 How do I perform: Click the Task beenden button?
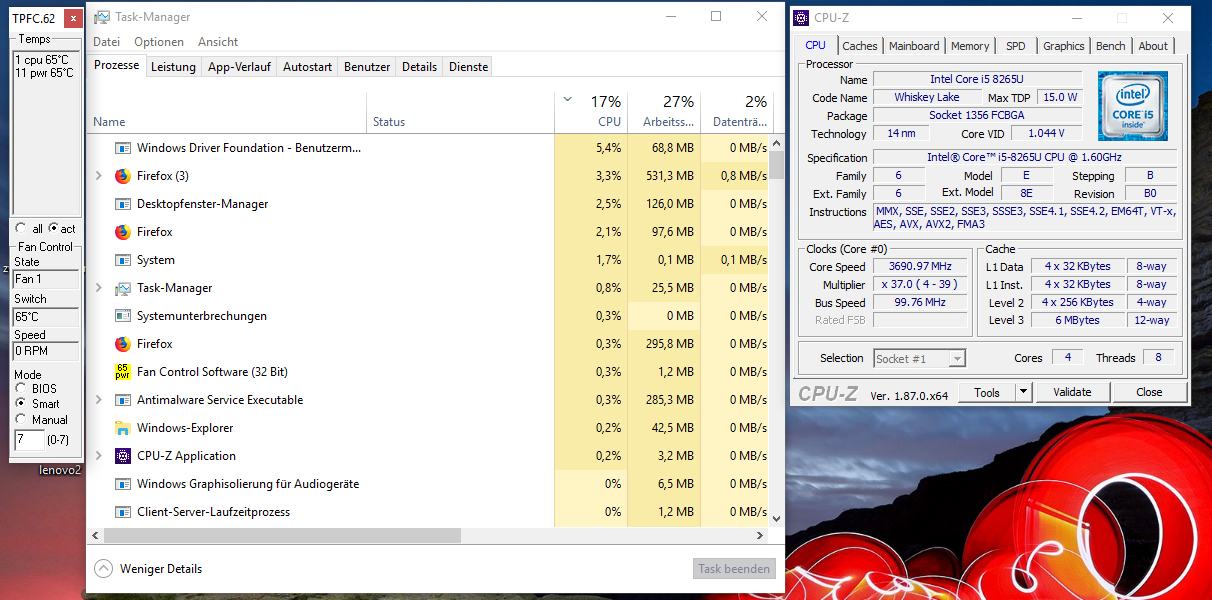(734, 569)
